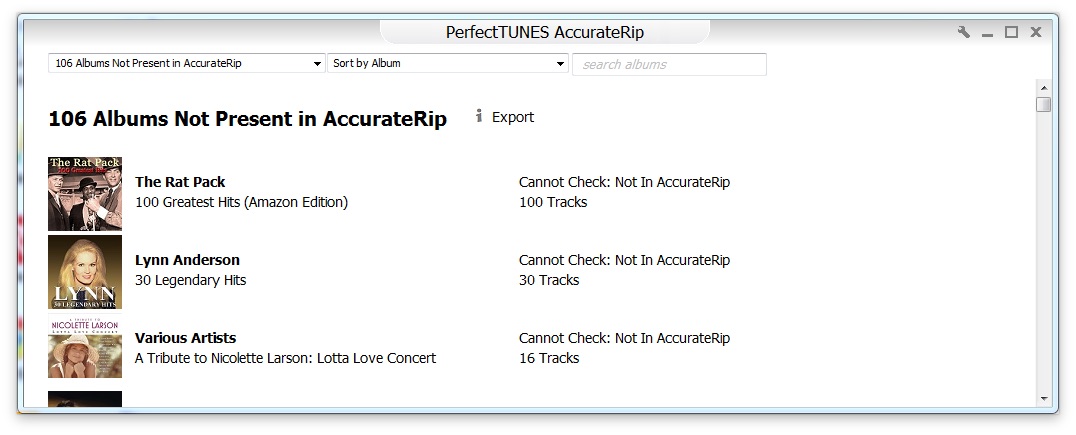The height and width of the screenshot is (435, 1076).
Task: Maximize the PerfectTUNES window
Action: (x=1011, y=32)
